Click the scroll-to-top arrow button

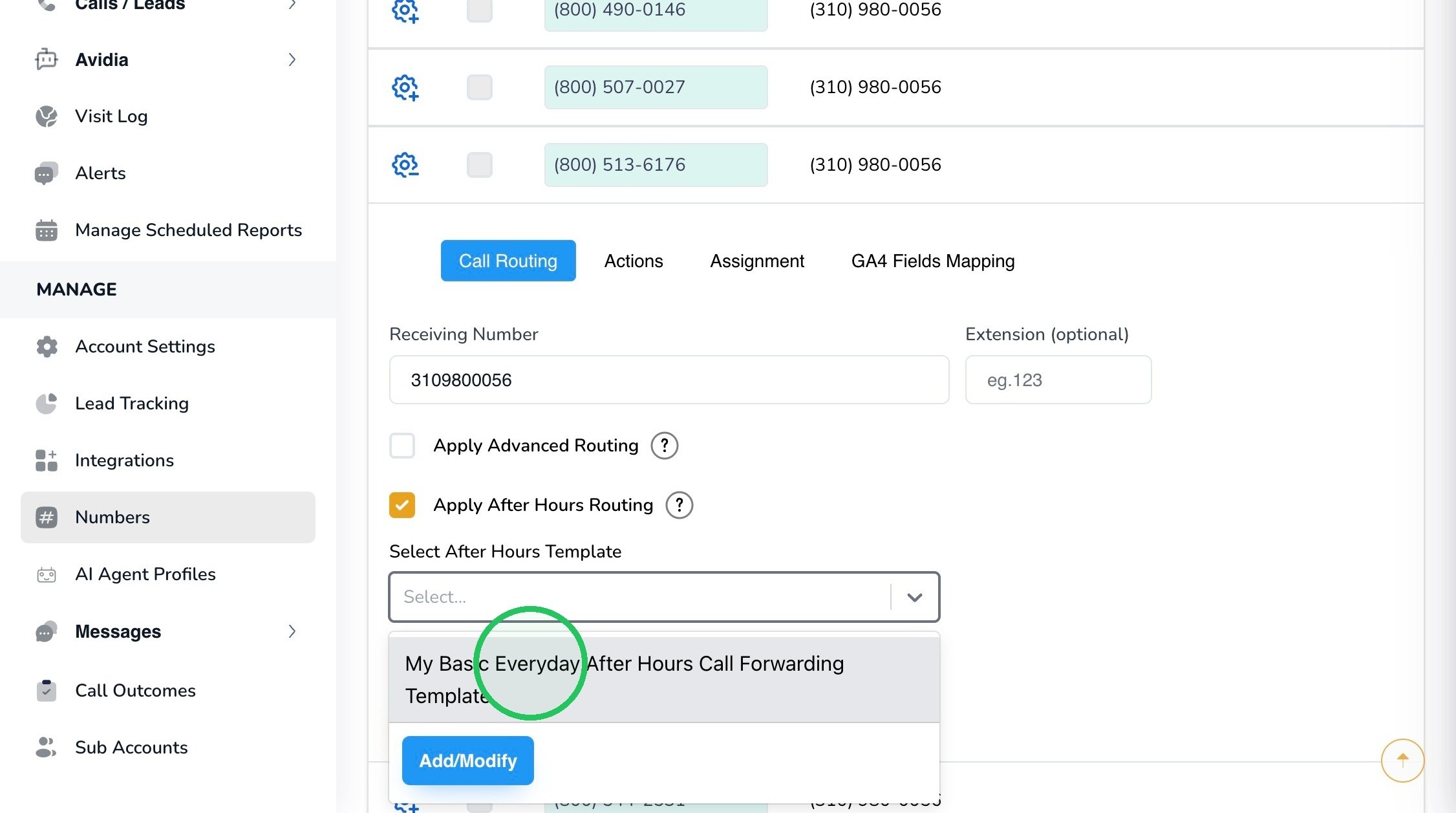(1402, 761)
